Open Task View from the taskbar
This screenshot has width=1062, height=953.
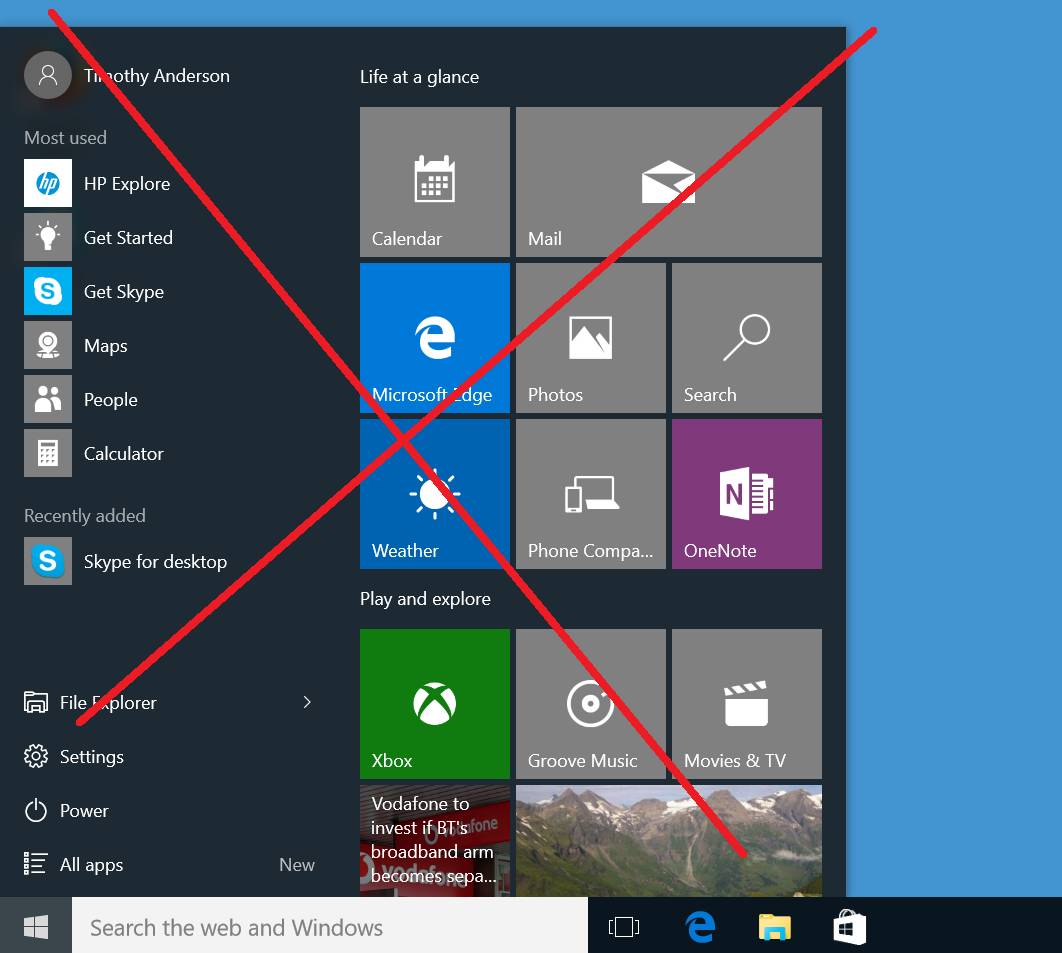[624, 927]
